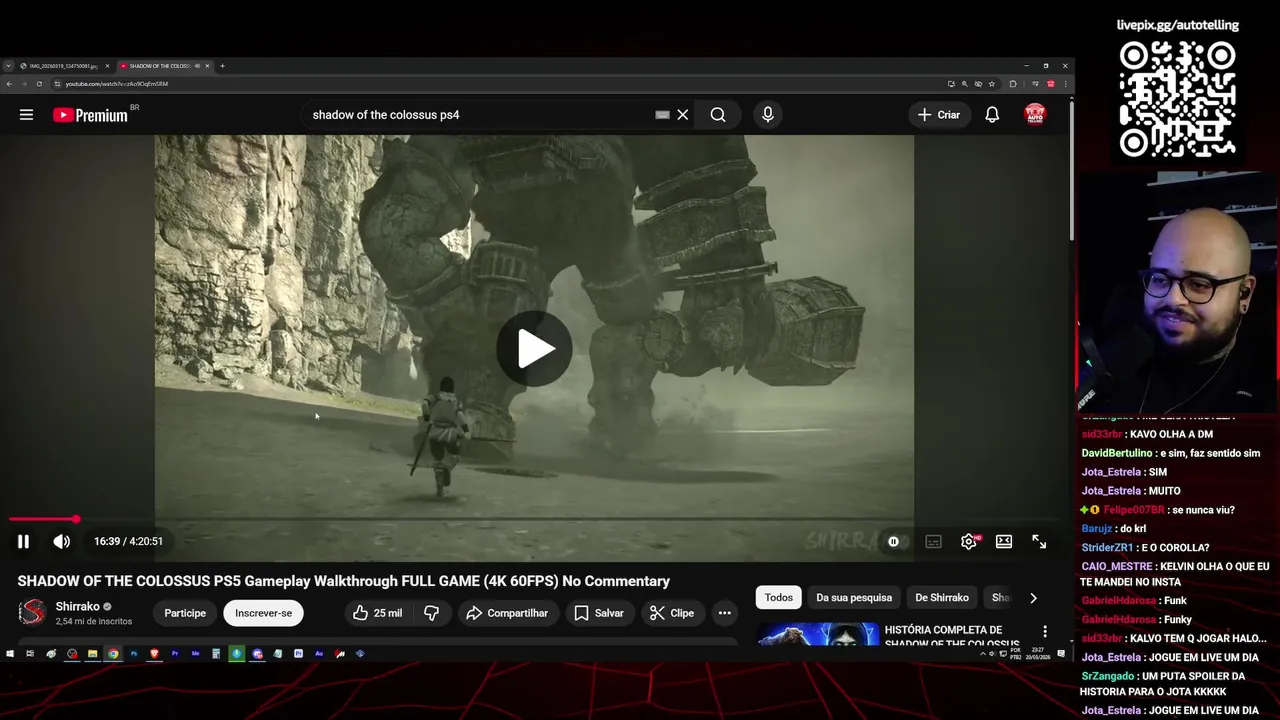Dislike the video with thumbs down
Viewport: 1280px width, 720px height.
[431, 613]
